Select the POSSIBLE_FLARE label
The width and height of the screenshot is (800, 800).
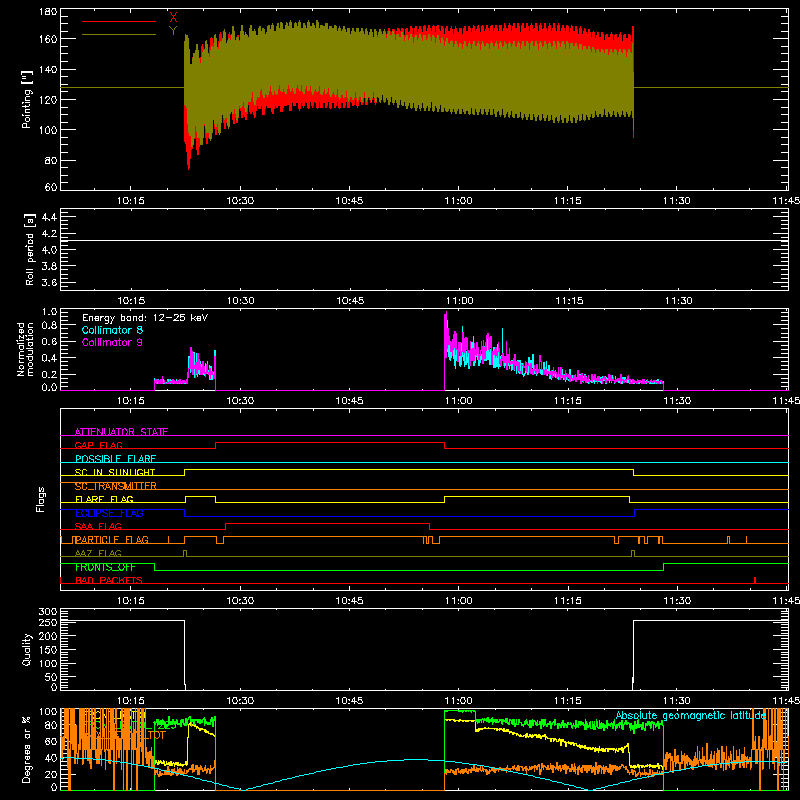[x=115, y=459]
